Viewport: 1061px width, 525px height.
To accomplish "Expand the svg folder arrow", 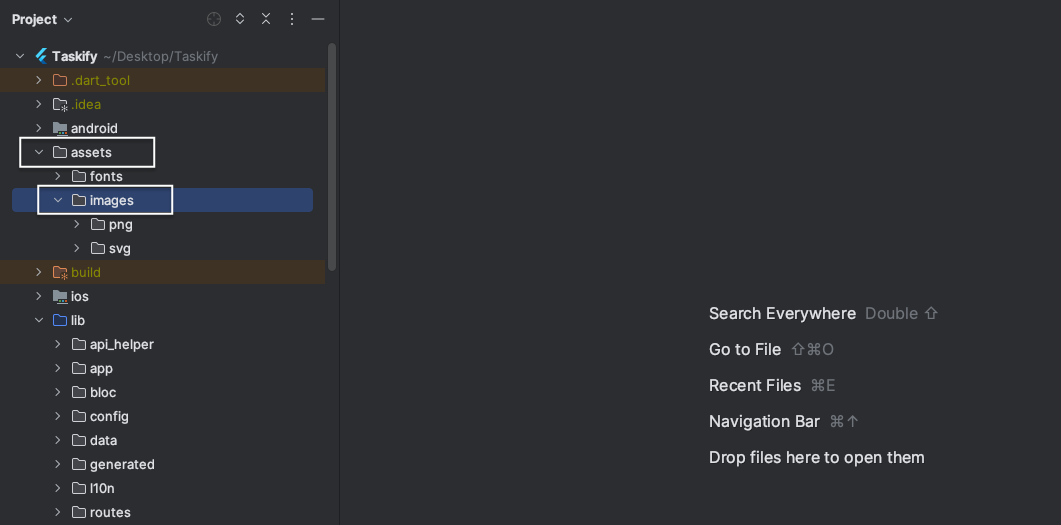I will pyautogui.click(x=77, y=248).
